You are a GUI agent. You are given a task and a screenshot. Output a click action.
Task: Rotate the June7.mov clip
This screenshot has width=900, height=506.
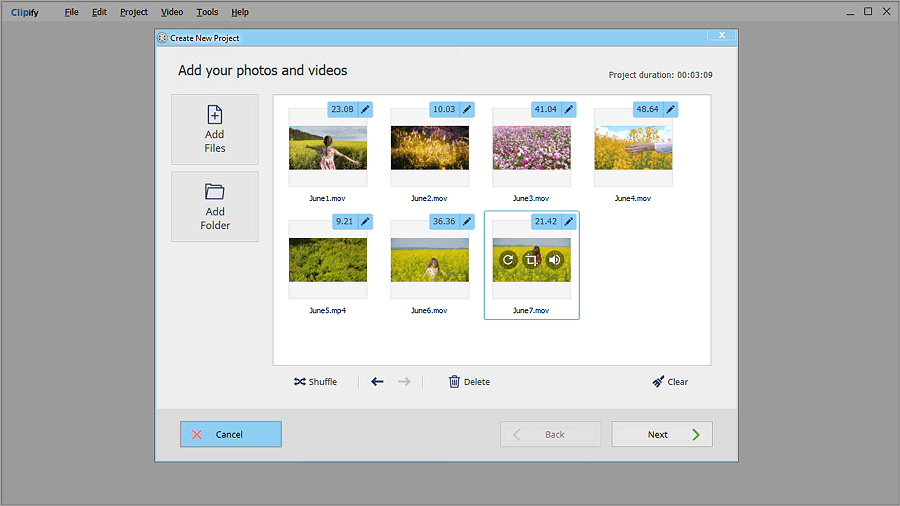508,260
